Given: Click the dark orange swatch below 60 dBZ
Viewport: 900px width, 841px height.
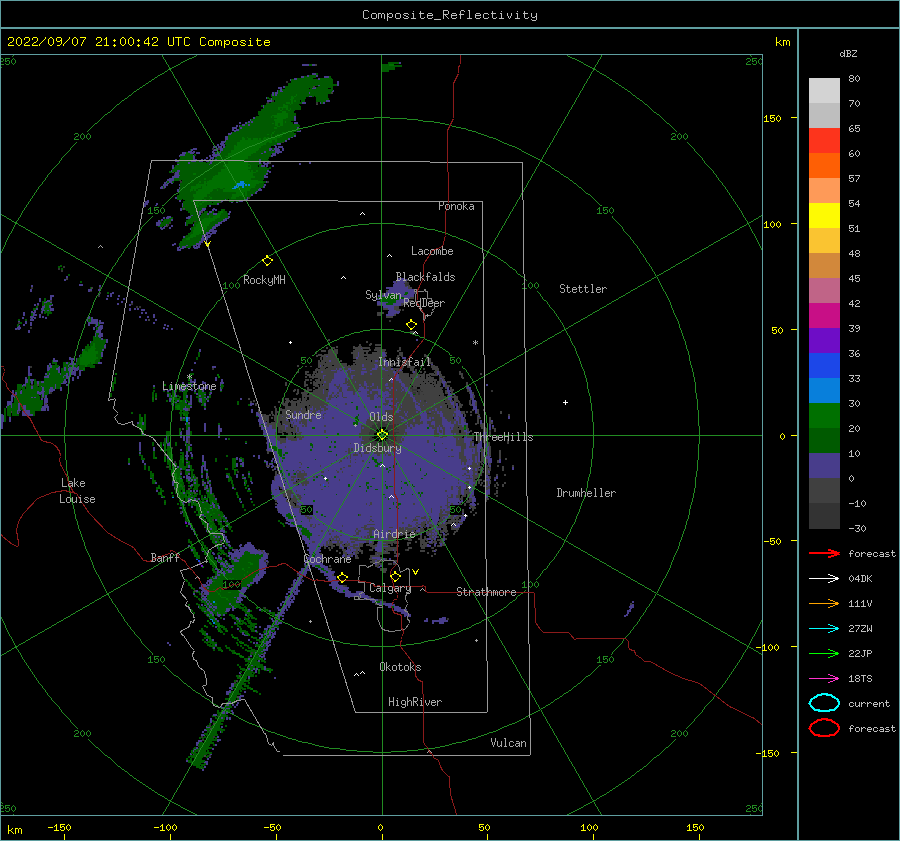Looking at the screenshot, I should (824, 165).
